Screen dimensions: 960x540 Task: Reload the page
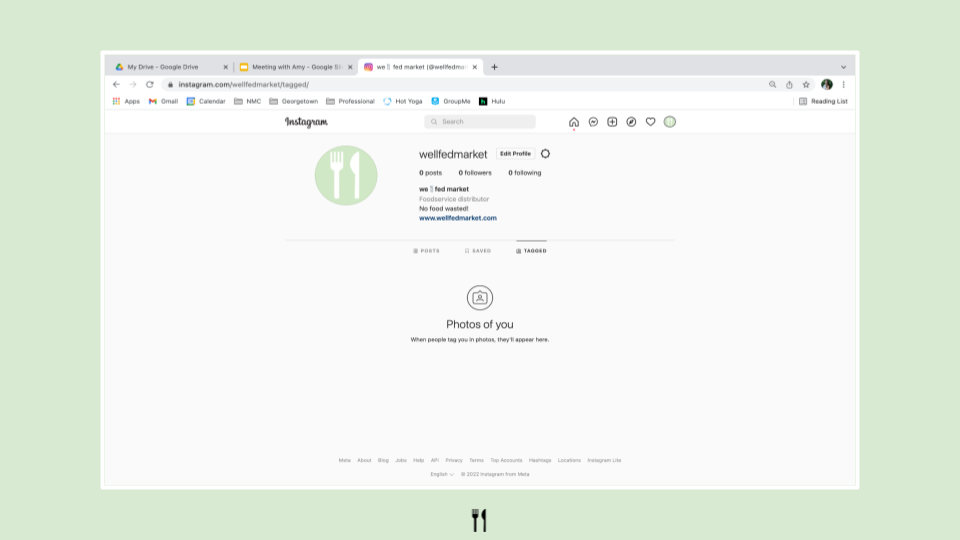(x=149, y=84)
